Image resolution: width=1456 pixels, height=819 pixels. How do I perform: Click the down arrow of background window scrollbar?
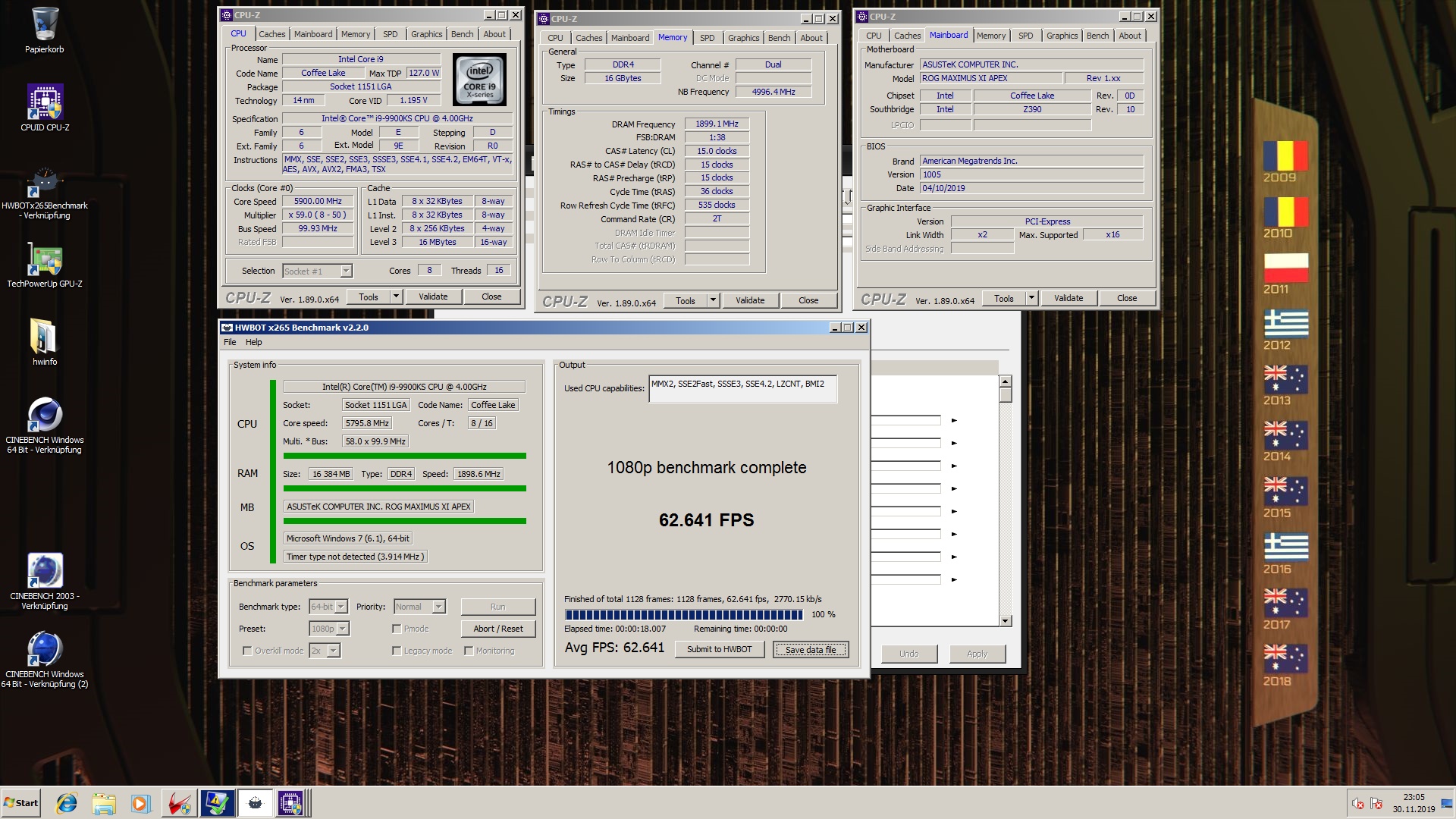point(1006,621)
